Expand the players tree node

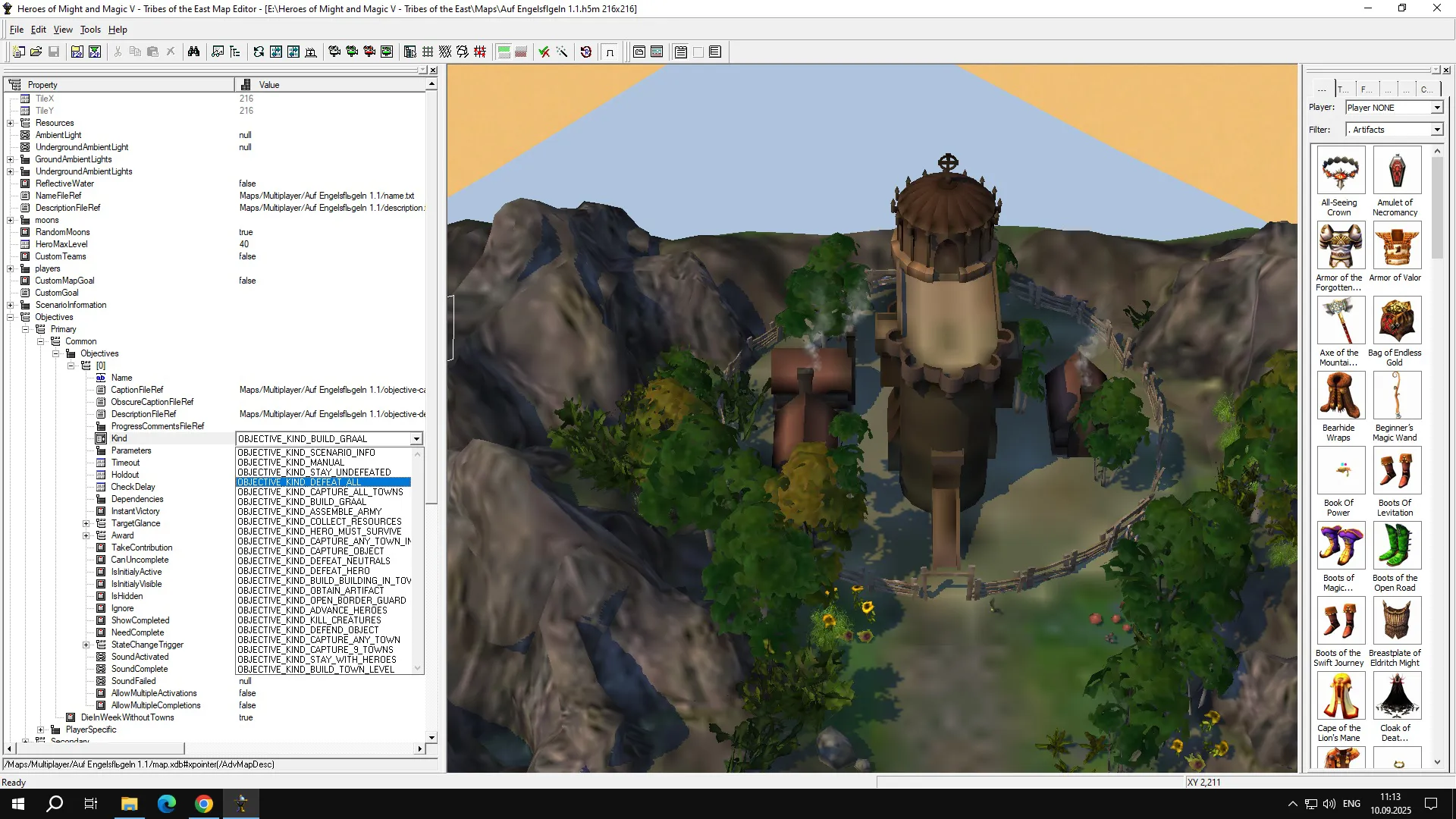(11, 268)
